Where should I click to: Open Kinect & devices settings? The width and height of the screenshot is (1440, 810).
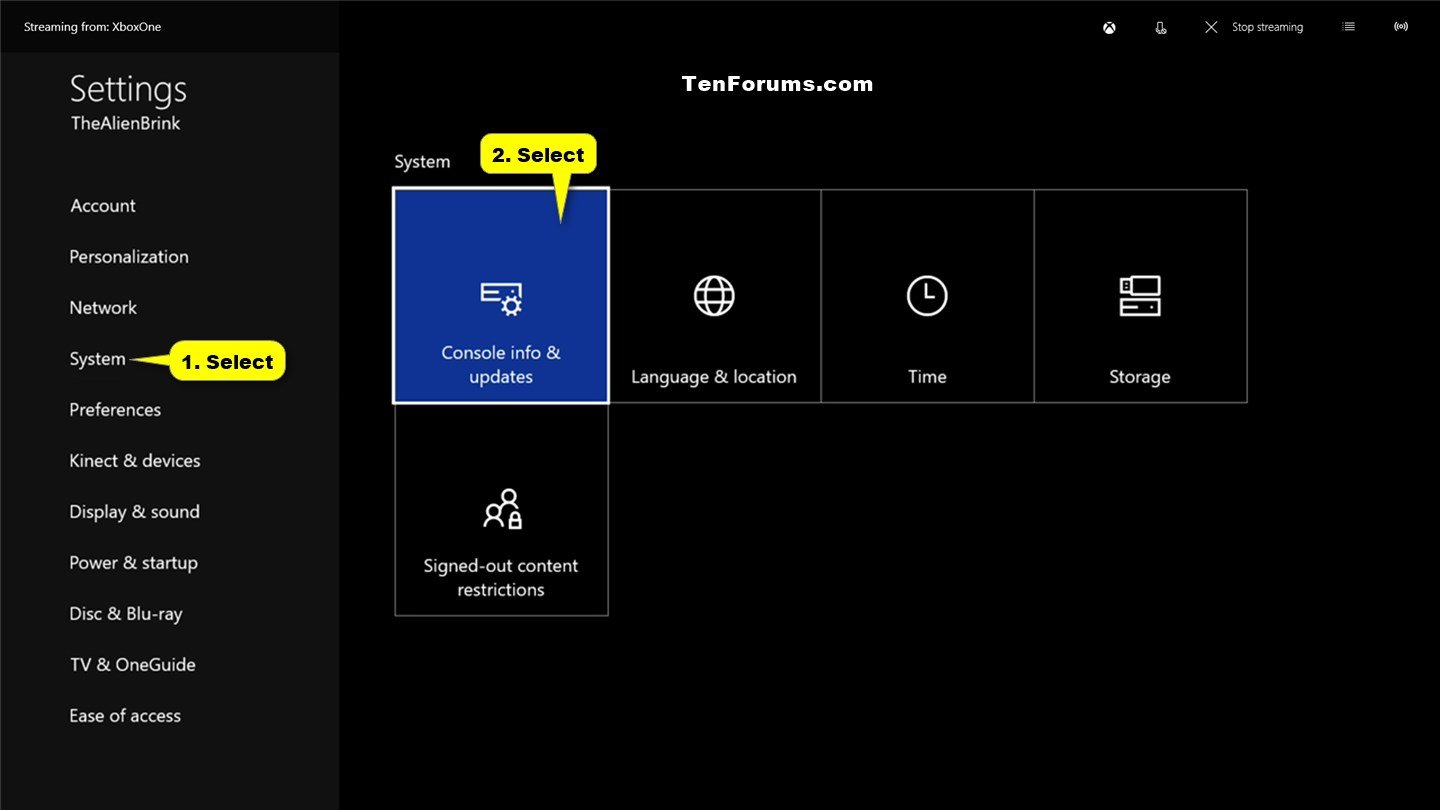click(135, 461)
